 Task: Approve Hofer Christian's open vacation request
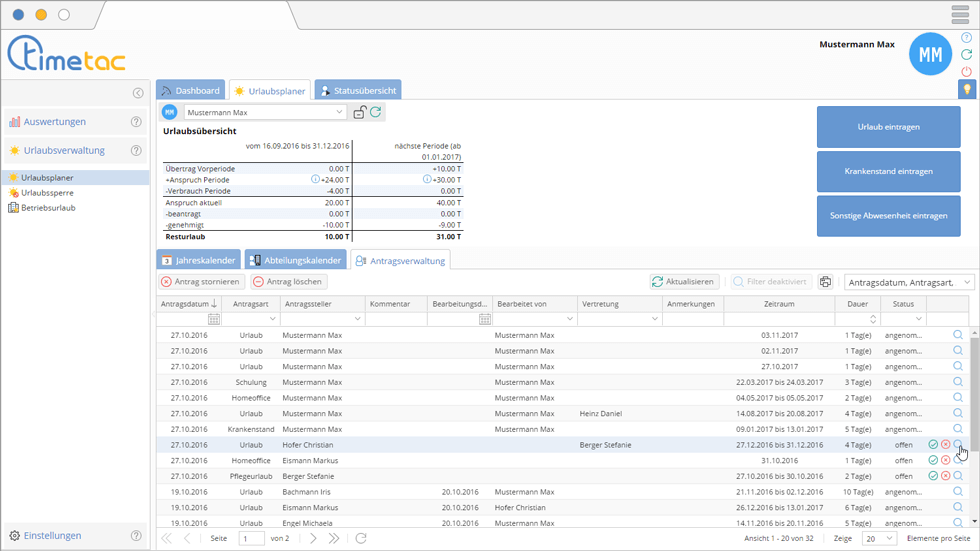(x=933, y=445)
